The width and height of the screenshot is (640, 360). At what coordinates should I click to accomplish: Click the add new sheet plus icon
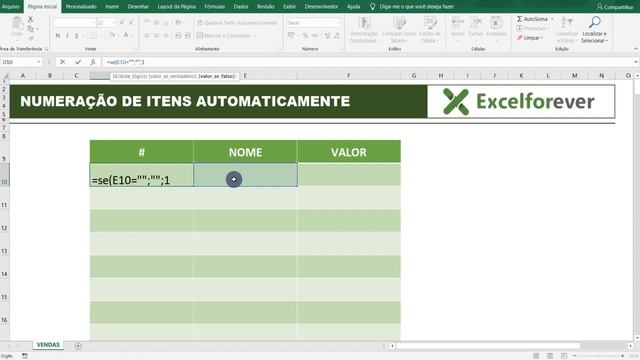78,346
